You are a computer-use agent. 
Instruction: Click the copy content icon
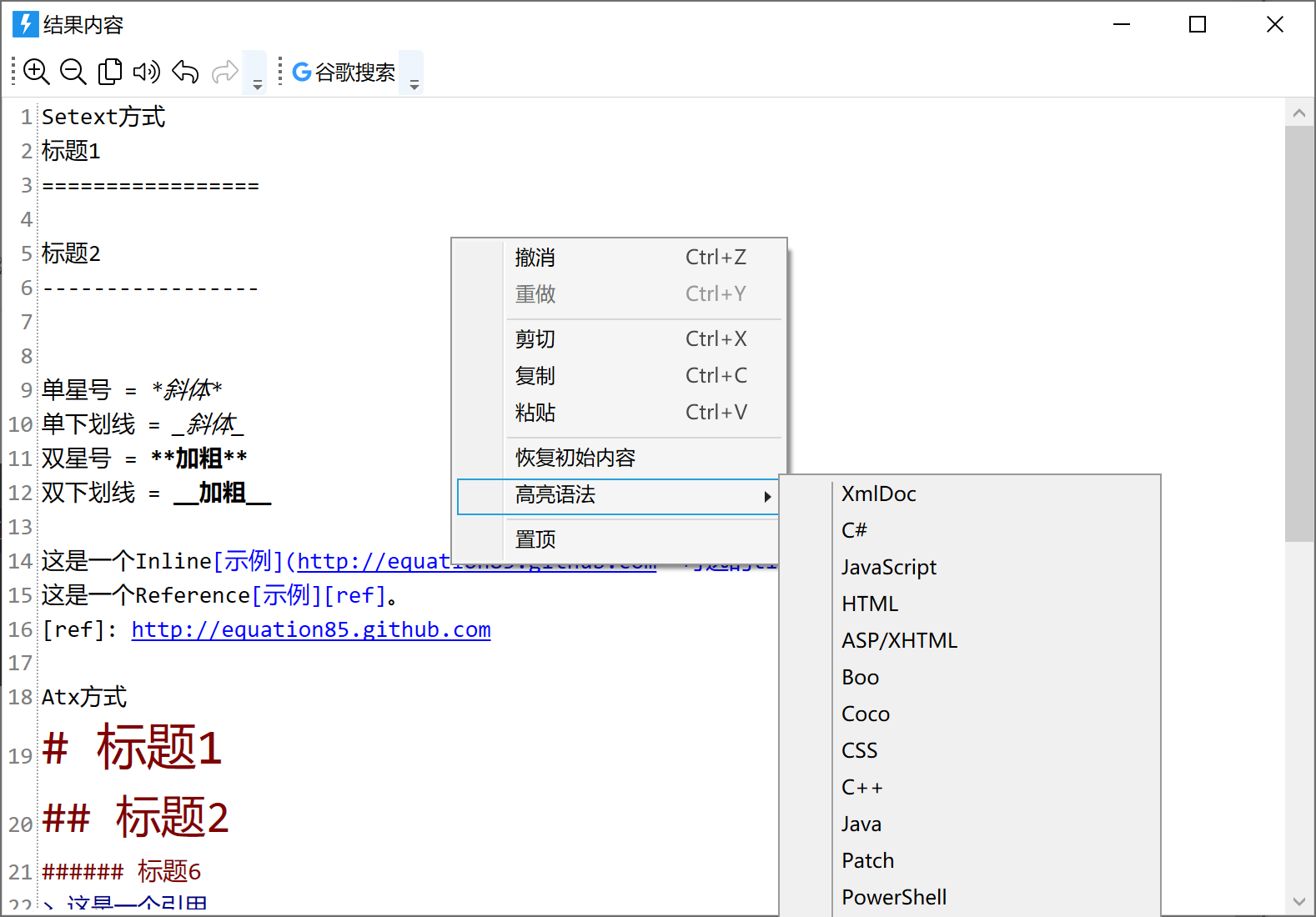(x=110, y=72)
